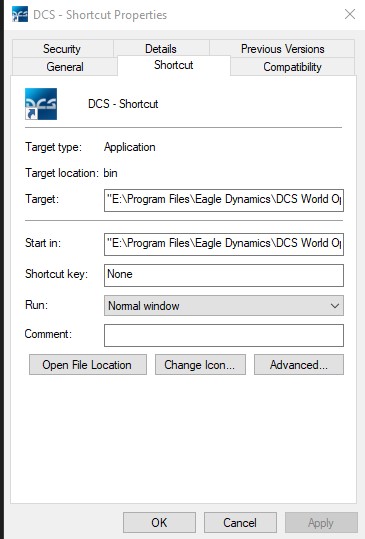The height and width of the screenshot is (539, 365).
Task: Click the Cancel button
Action: tap(240, 522)
